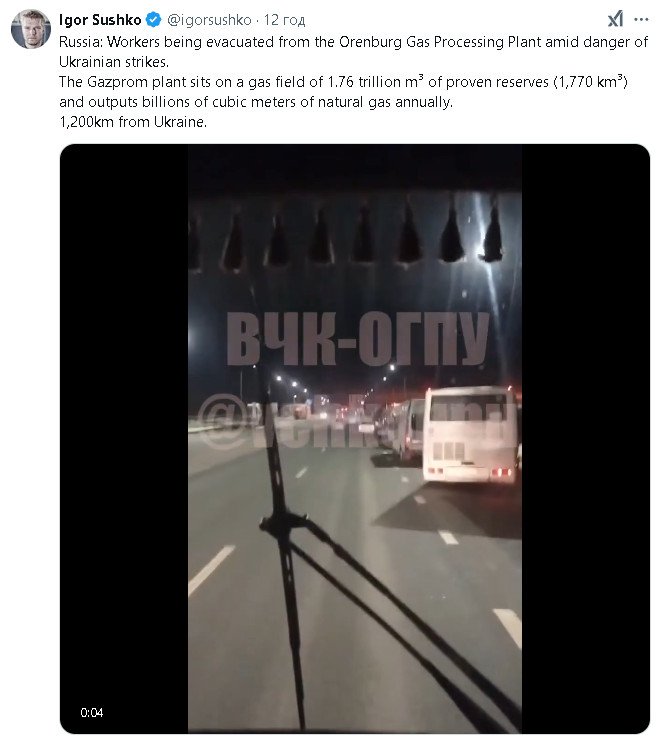
Task: Click the ВЧК-ОГПУ watermark in video
Action: [x=357, y=339]
